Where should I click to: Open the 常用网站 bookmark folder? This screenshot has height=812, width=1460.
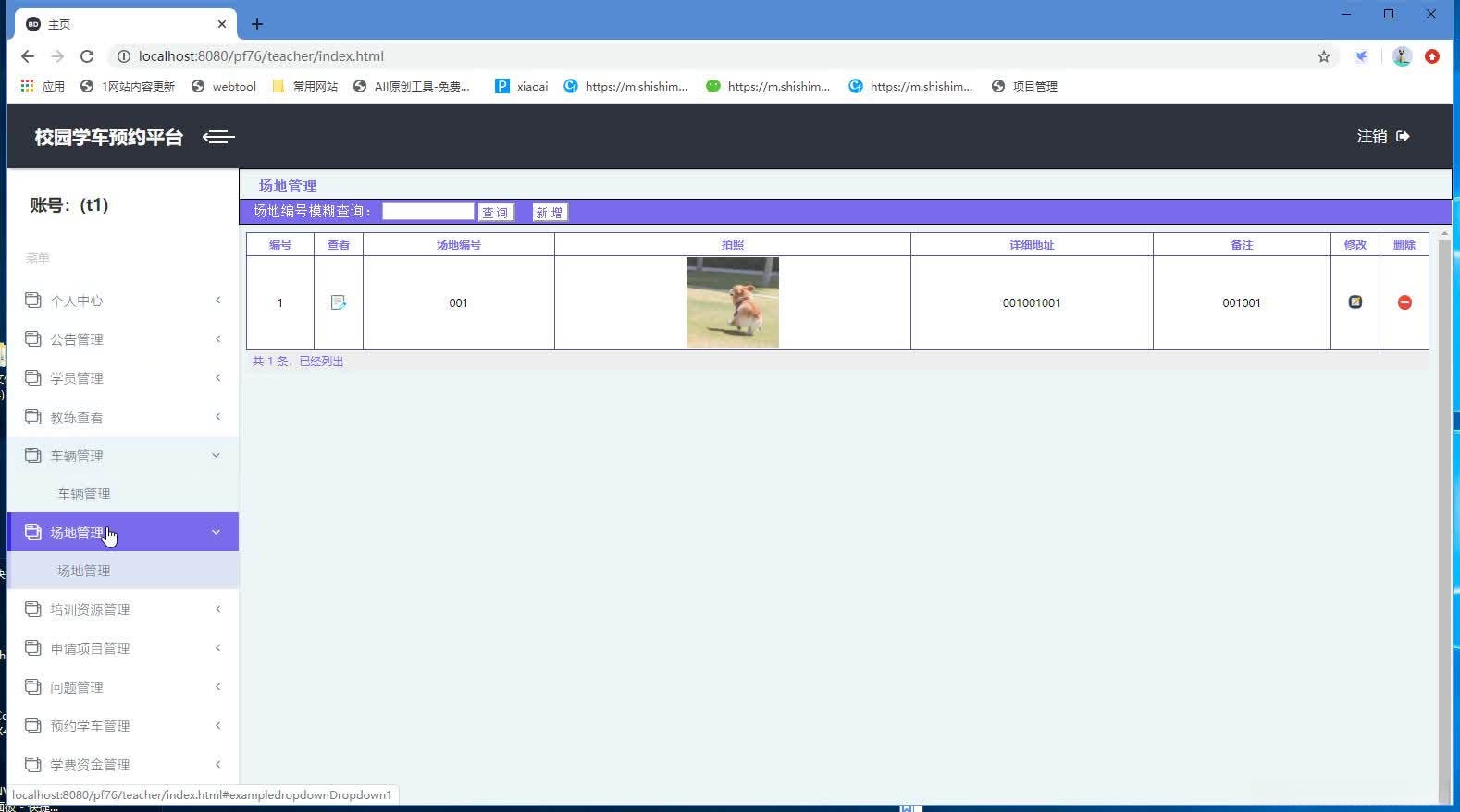tap(304, 86)
